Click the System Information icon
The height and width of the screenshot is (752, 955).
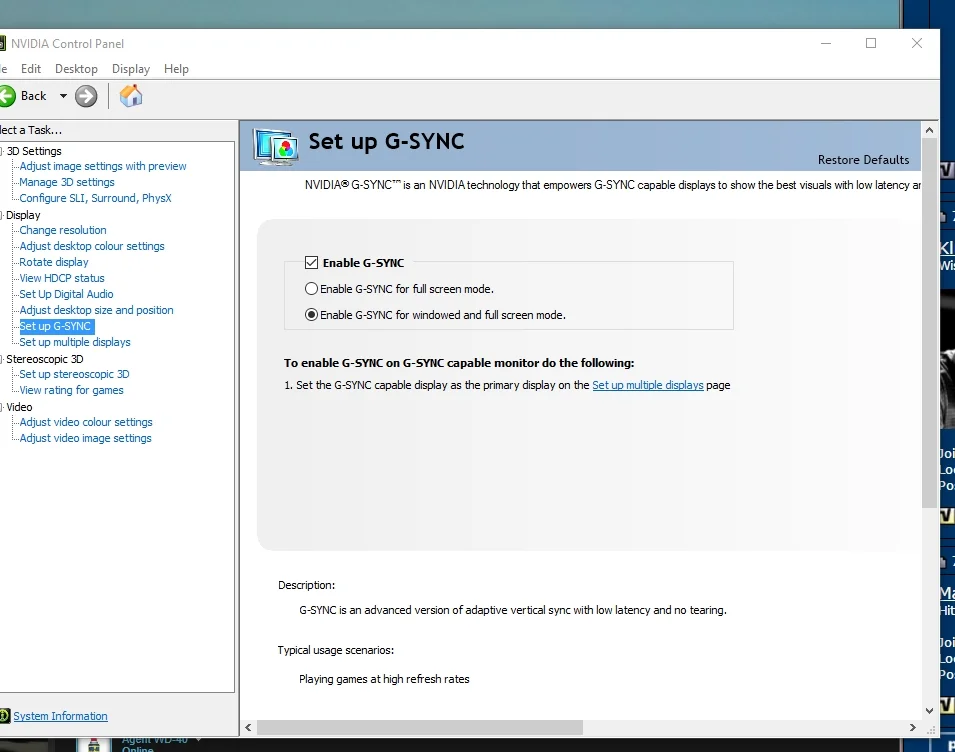pos(5,716)
